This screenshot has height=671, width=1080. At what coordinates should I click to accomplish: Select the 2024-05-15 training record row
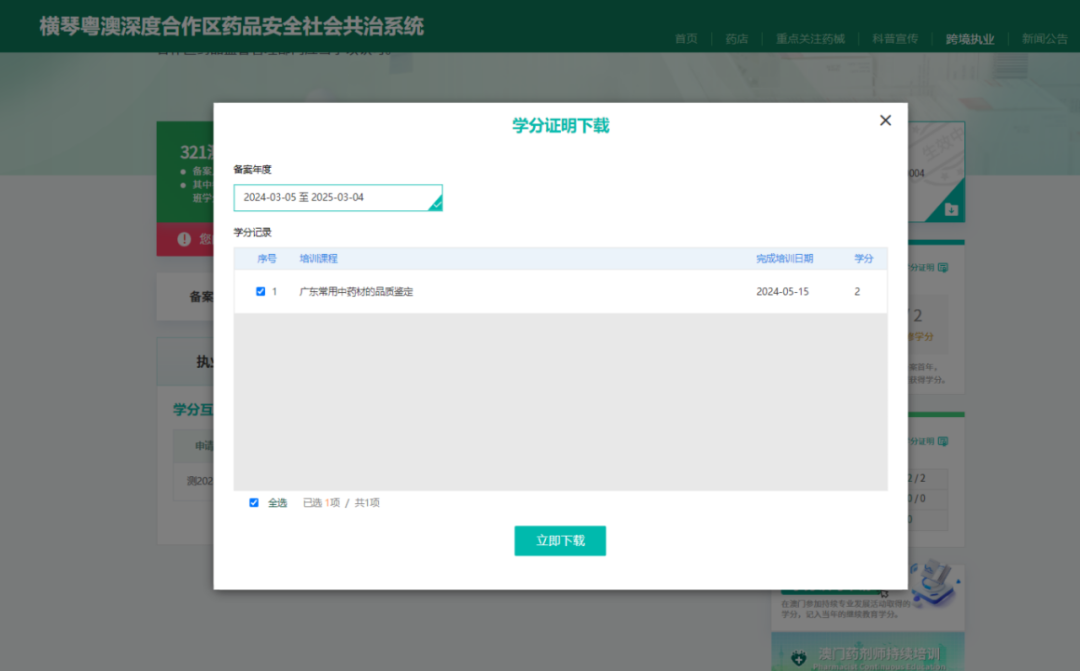click(560, 291)
